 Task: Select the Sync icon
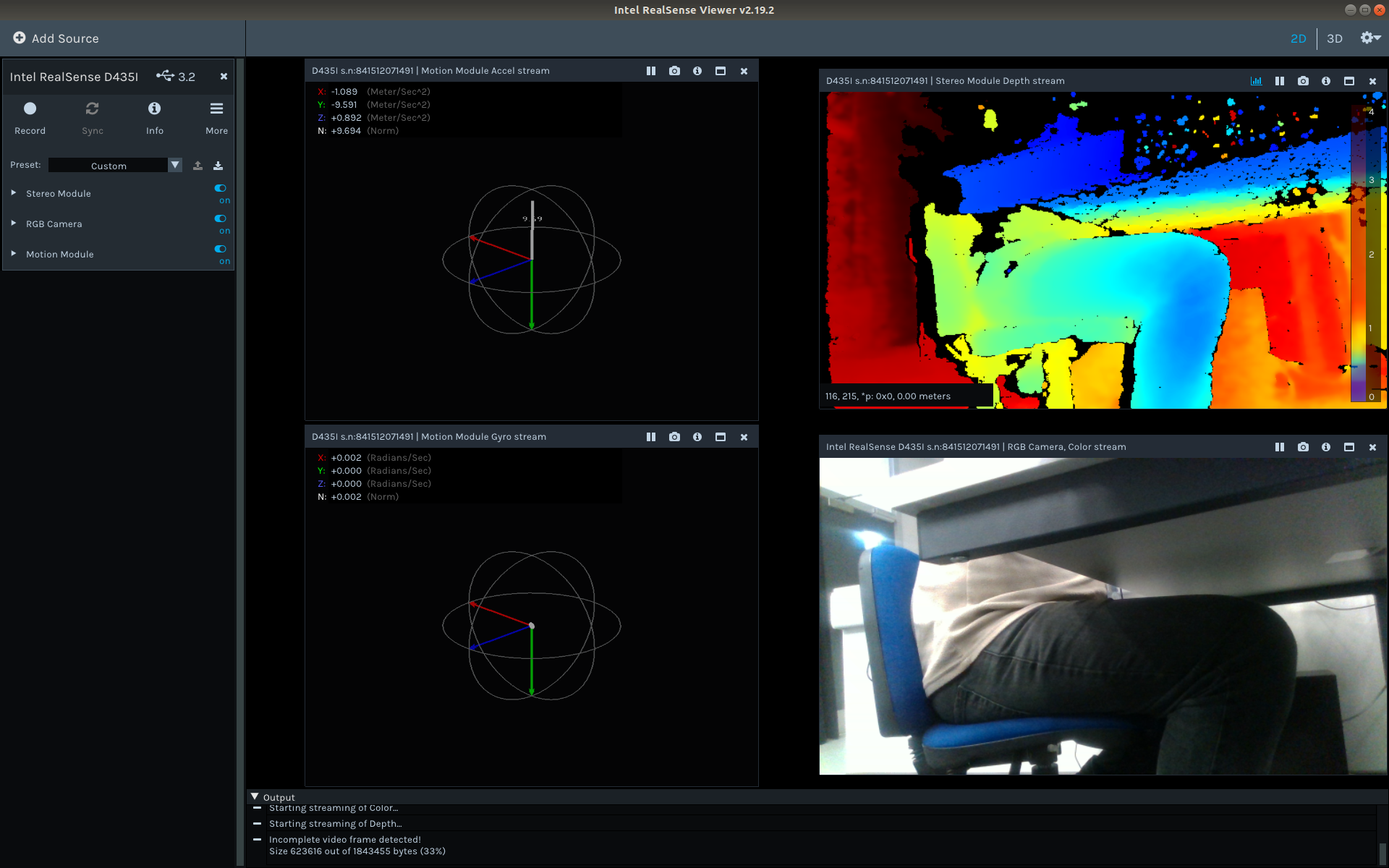tap(92, 109)
